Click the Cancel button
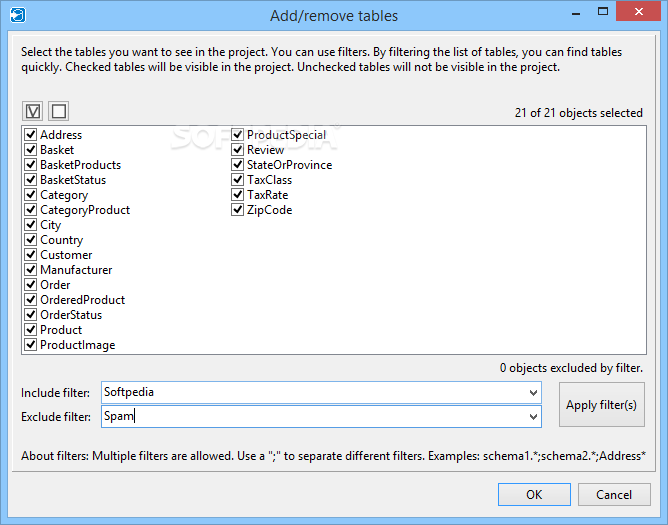 (x=614, y=494)
